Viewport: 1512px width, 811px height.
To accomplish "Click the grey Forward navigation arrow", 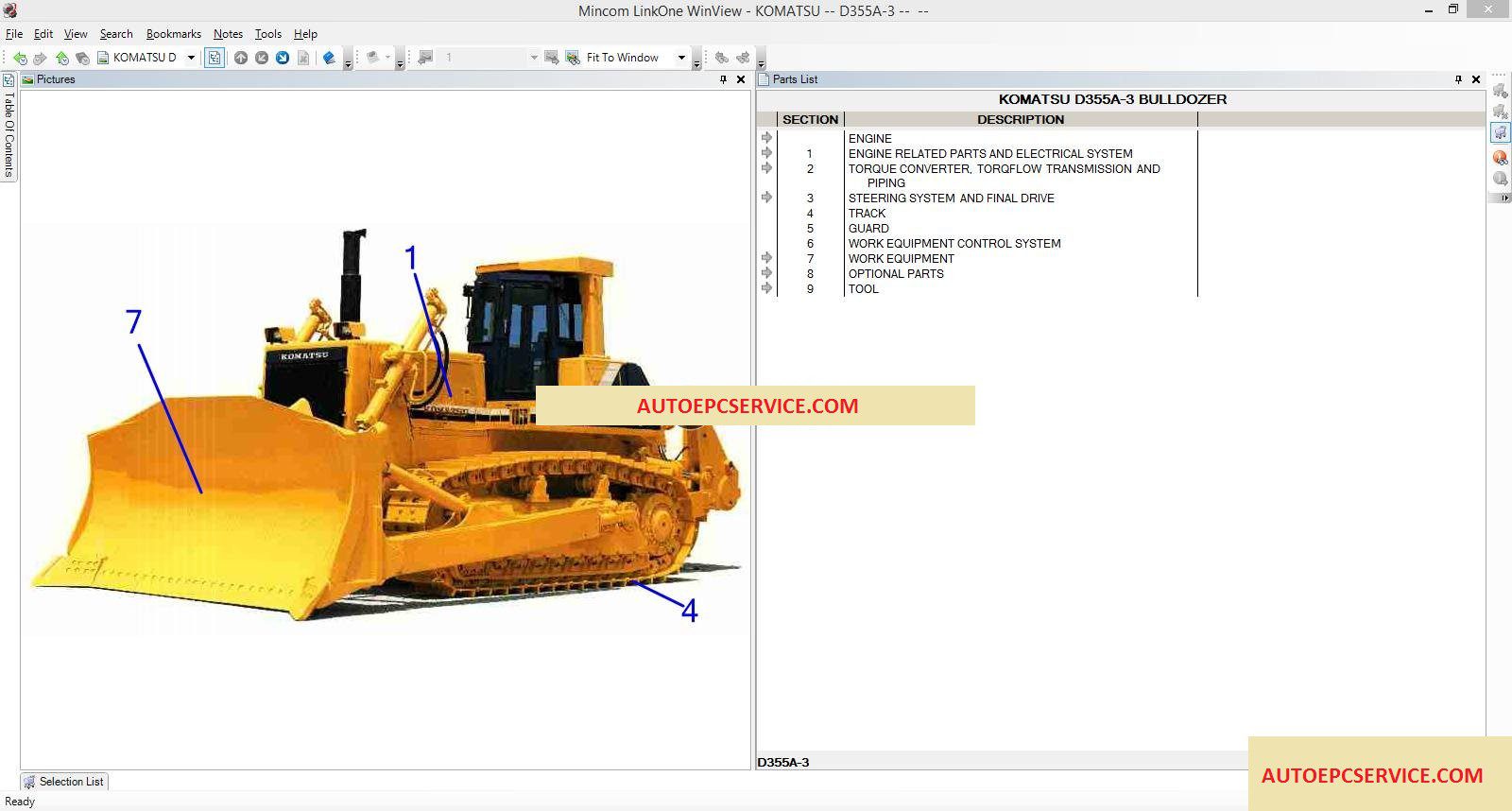I will coord(40,58).
